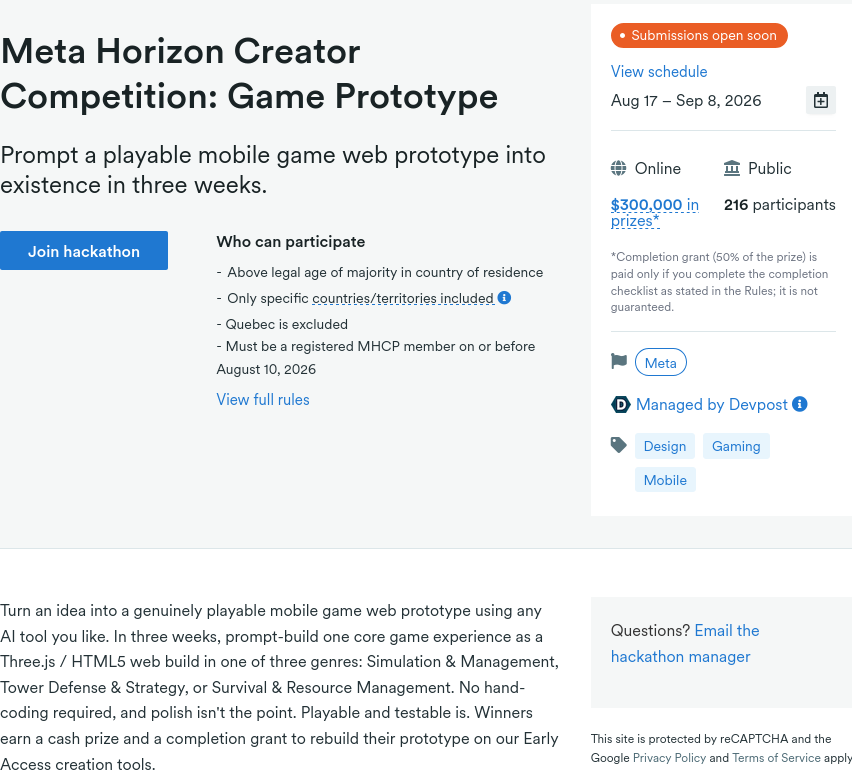Select the Meta organizer tag

point(661,362)
